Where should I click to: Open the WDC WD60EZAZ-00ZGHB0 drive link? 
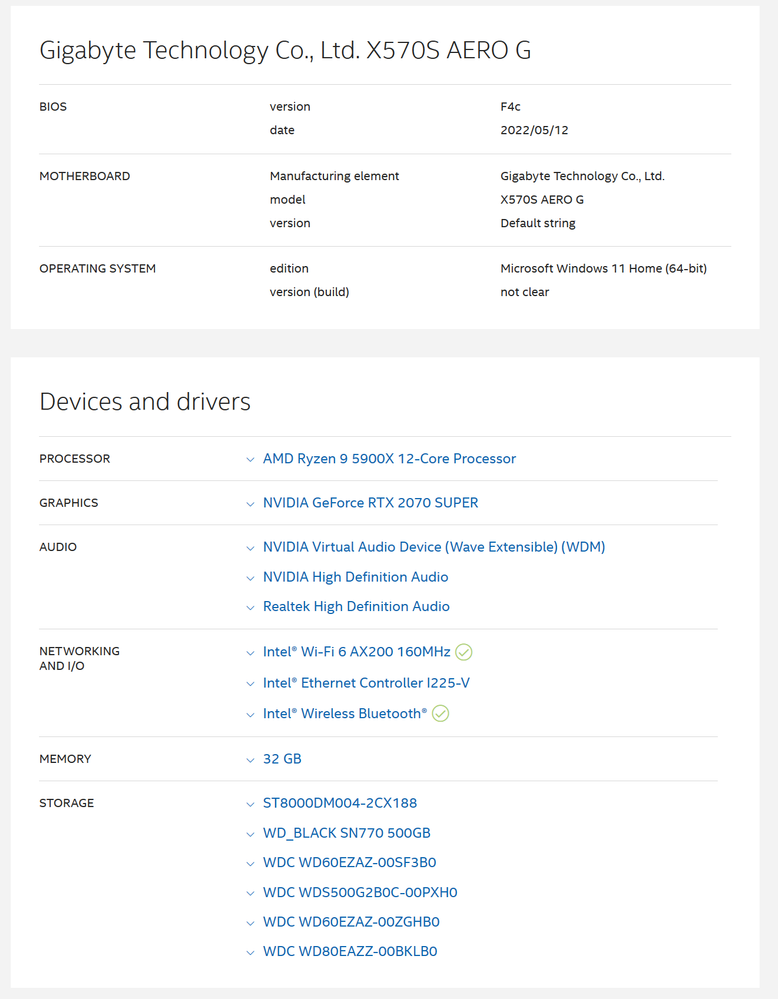pyautogui.click(x=350, y=921)
